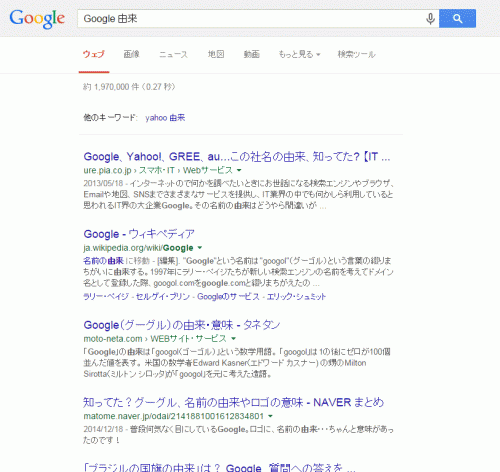
Task: Click the ja.wikipedia.org/wiki/Google URL text
Action: (138, 248)
